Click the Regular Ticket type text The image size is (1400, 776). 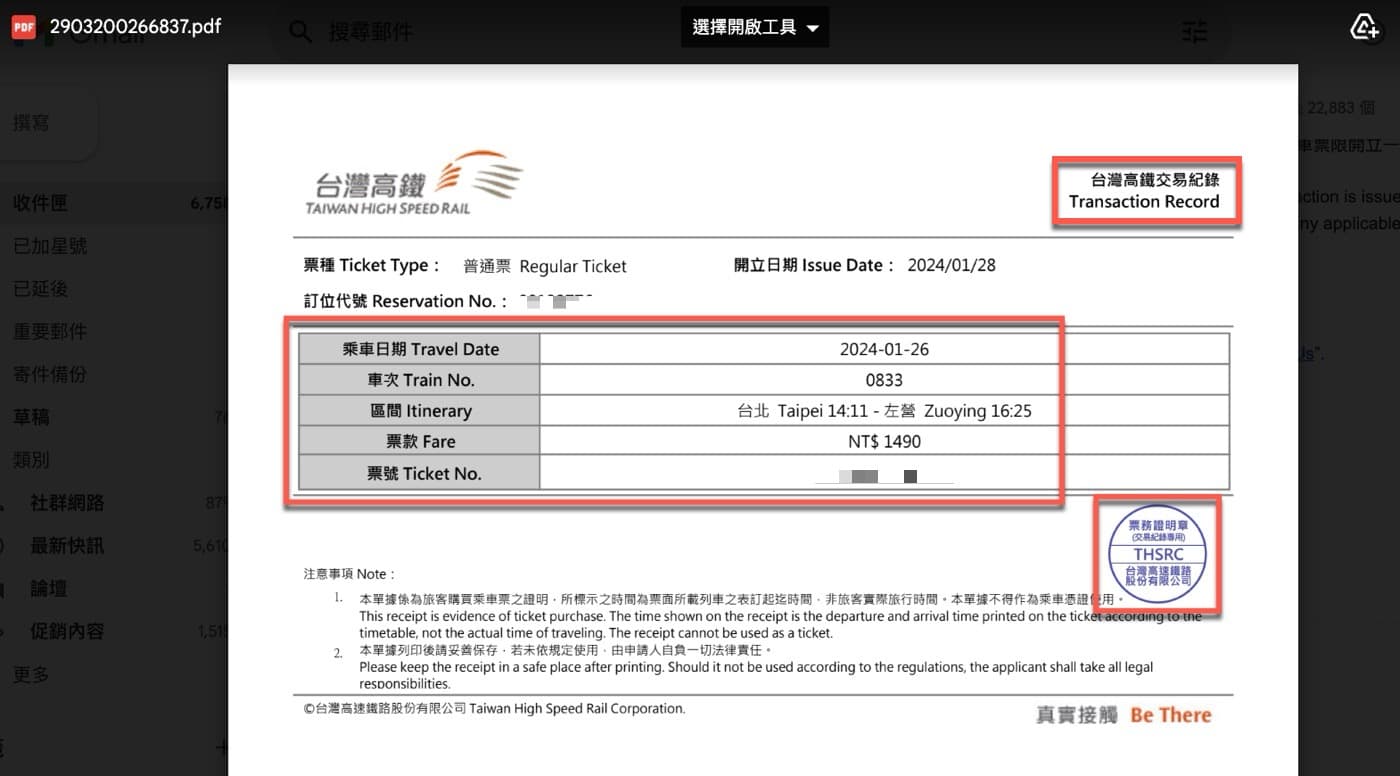tap(573, 267)
